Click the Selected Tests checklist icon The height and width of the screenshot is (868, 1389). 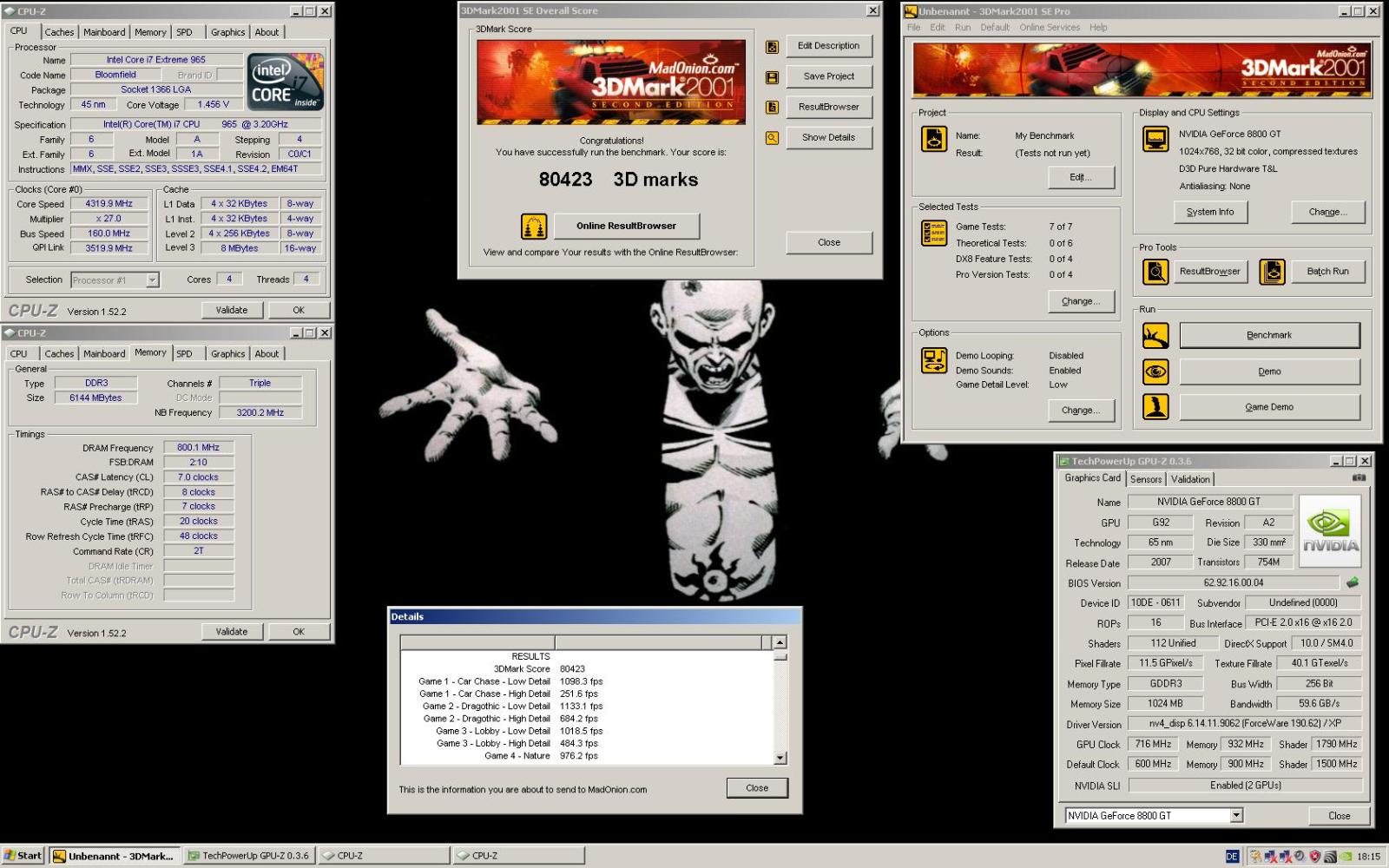coord(934,233)
